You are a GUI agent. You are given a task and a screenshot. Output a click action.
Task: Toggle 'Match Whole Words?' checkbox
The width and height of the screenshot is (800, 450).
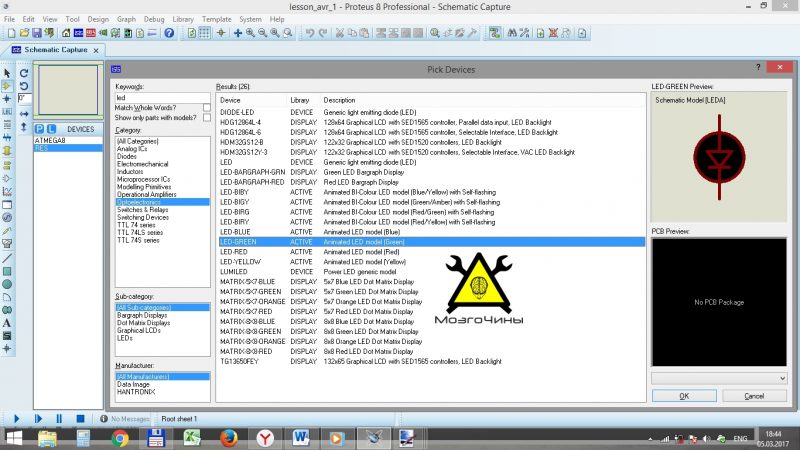tap(207, 108)
